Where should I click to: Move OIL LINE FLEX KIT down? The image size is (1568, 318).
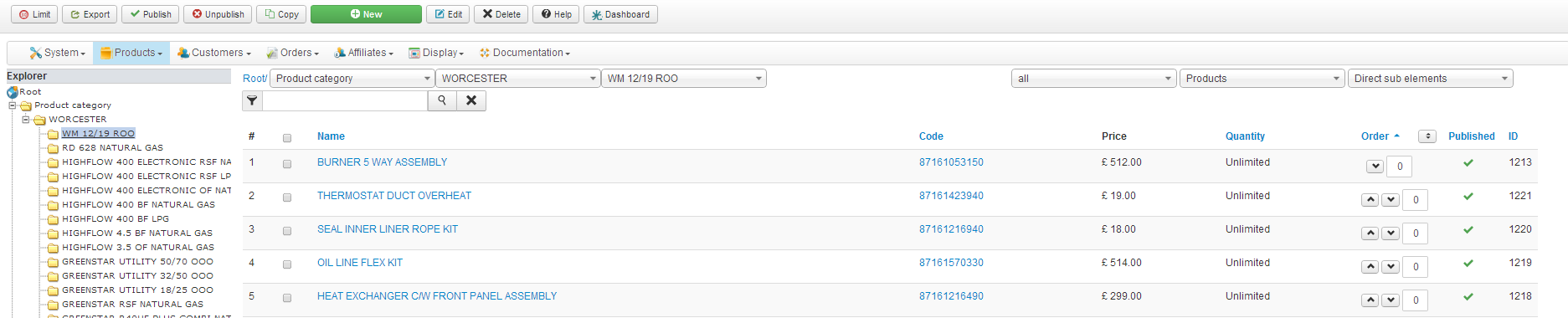tap(1391, 267)
